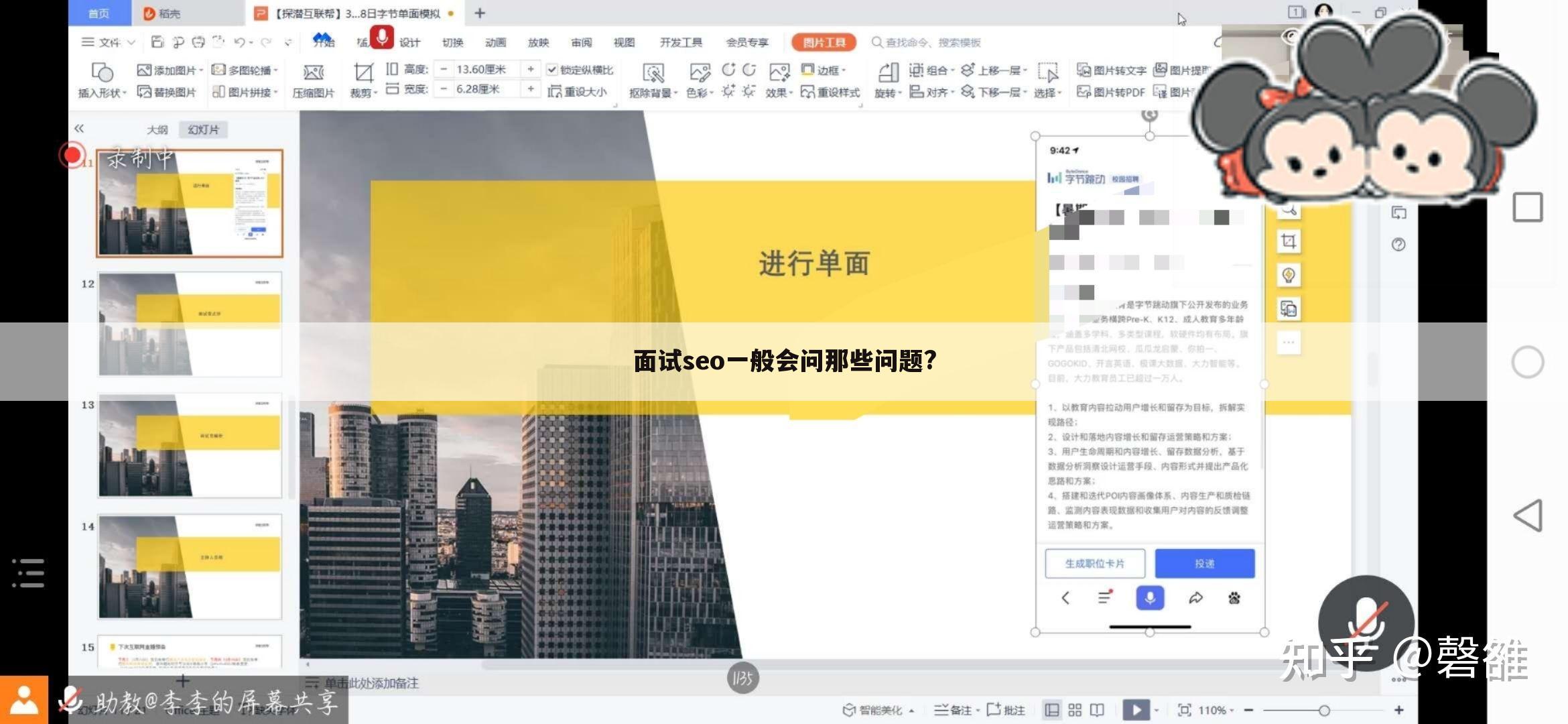Screen dimensions: 1568x724
Task: Open the Developer Tools (开发工具) tab
Action: (681, 42)
